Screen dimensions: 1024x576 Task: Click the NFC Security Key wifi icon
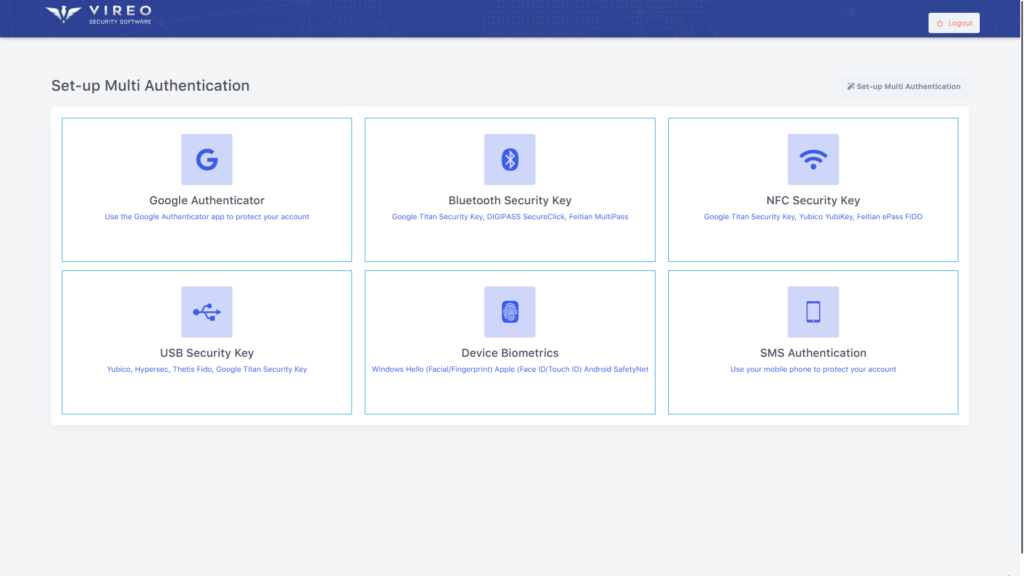(x=812, y=159)
